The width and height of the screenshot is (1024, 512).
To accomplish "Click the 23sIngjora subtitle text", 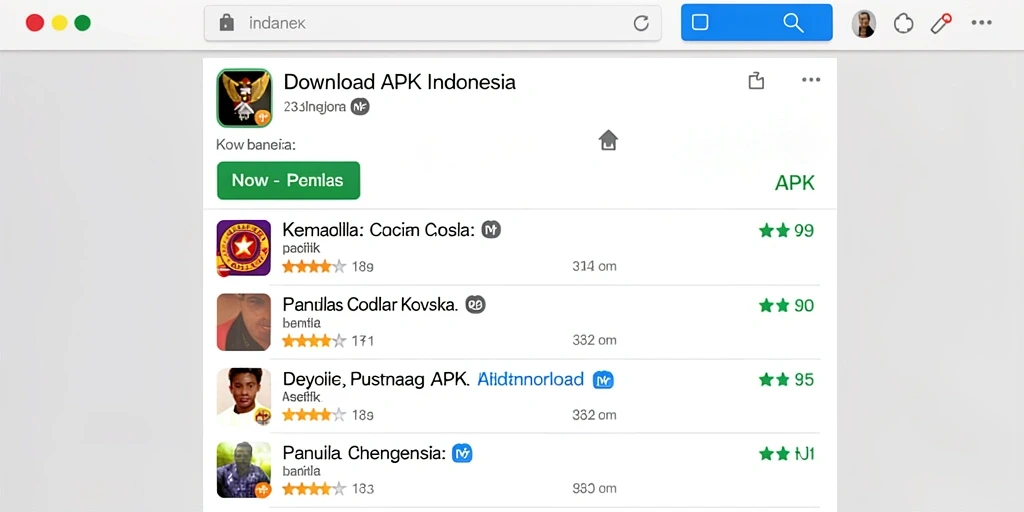I will (x=315, y=106).
